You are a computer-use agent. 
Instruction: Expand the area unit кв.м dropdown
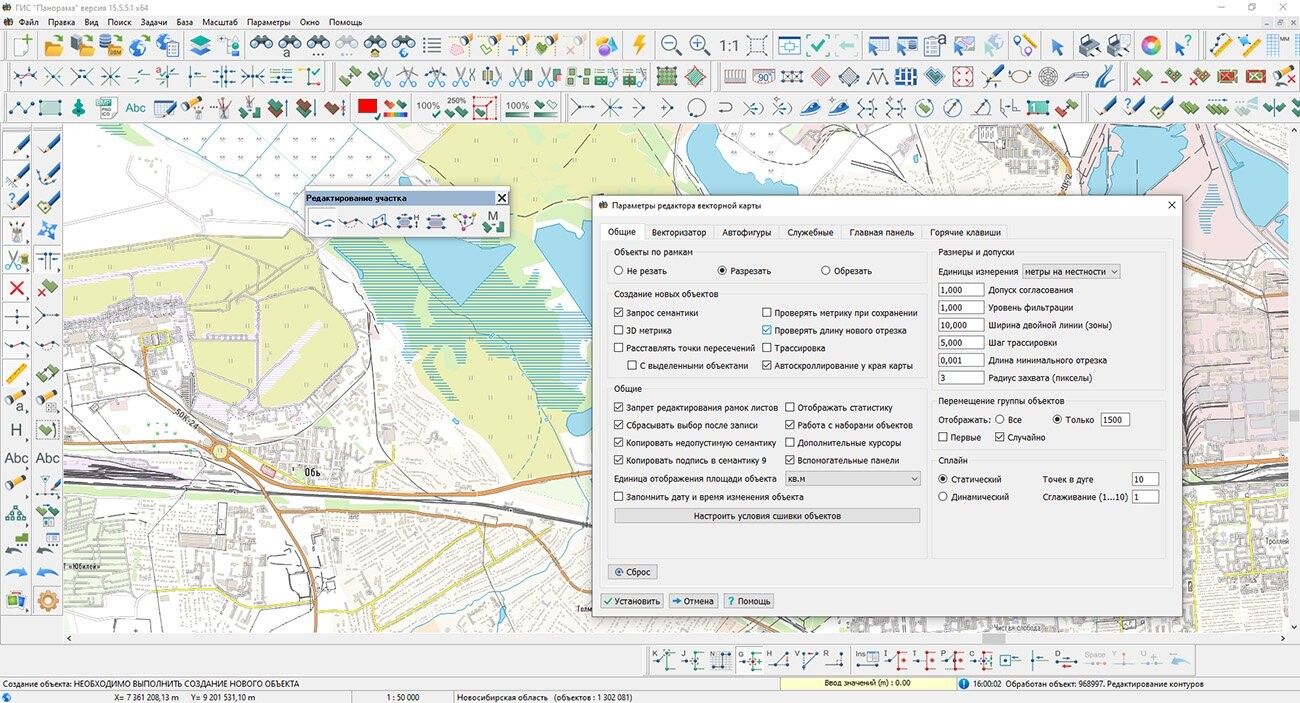point(852,479)
